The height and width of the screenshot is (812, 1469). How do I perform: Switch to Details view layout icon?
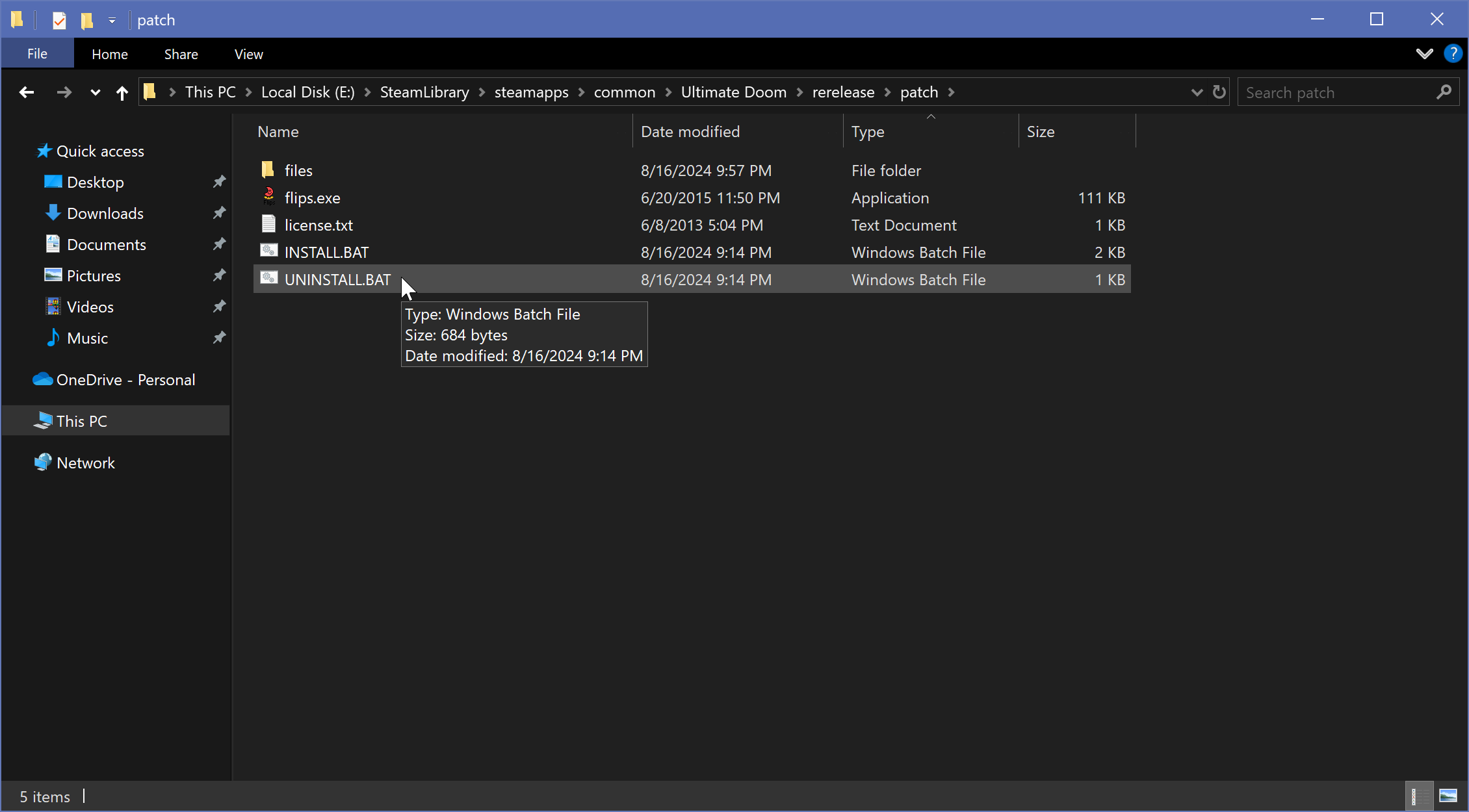pos(1419,796)
